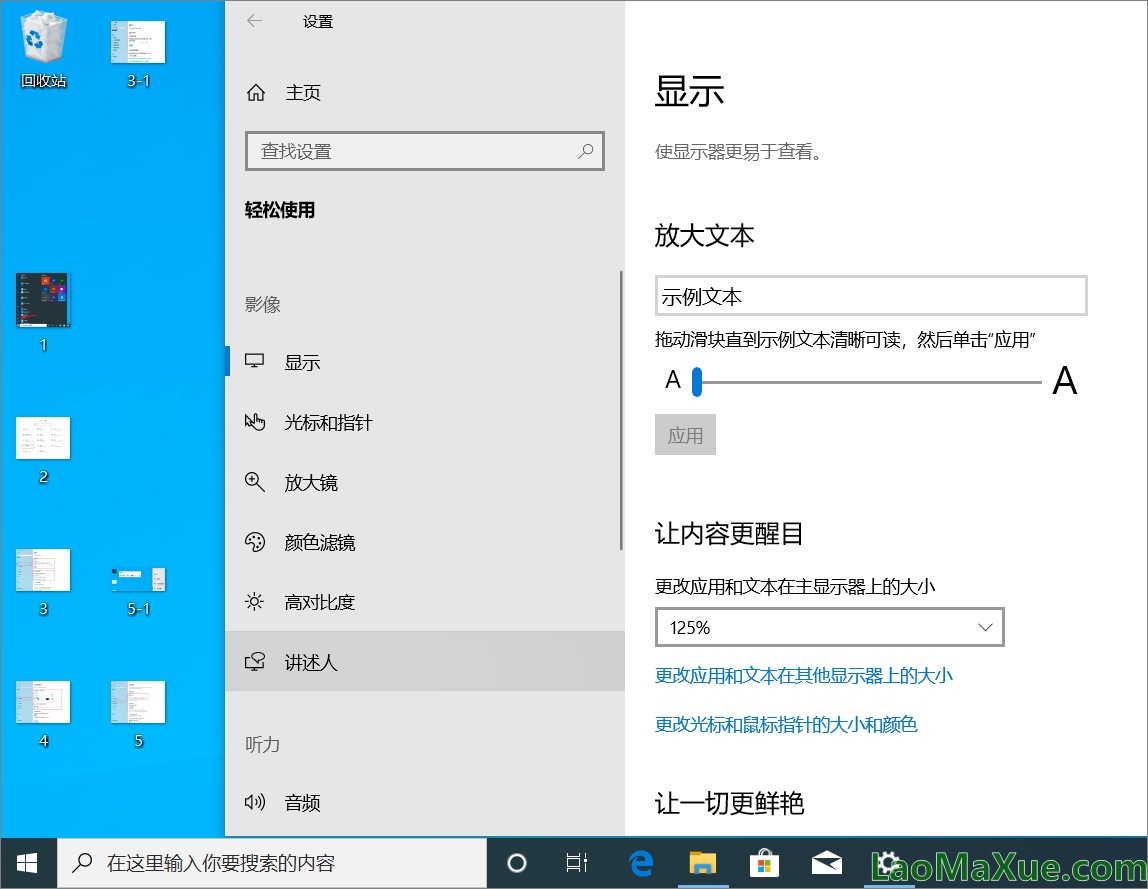Click the back arrow in Settings

[255, 20]
